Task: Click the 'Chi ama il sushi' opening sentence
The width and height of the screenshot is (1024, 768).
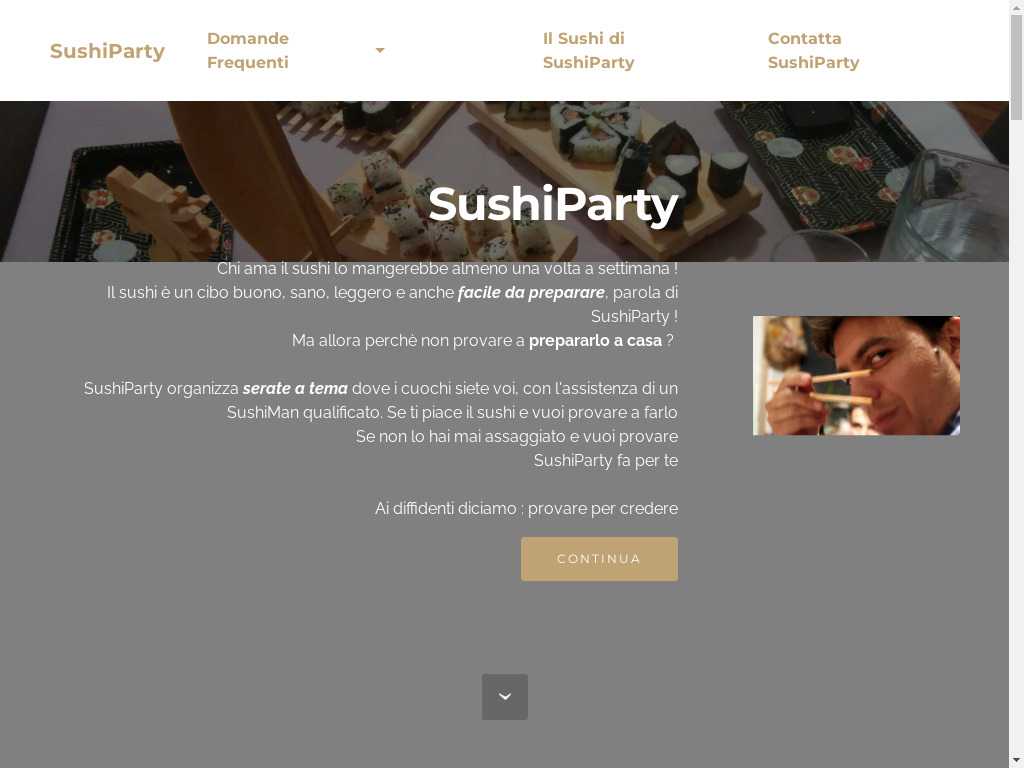Action: [447, 268]
